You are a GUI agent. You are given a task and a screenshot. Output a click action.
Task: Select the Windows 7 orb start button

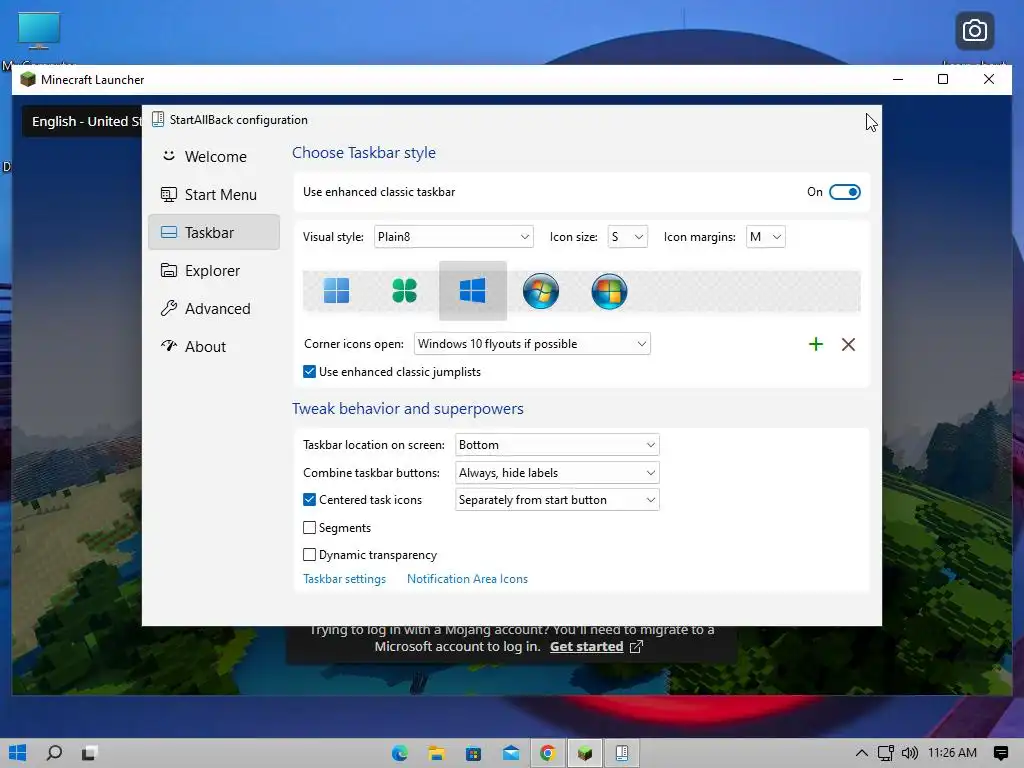point(541,291)
